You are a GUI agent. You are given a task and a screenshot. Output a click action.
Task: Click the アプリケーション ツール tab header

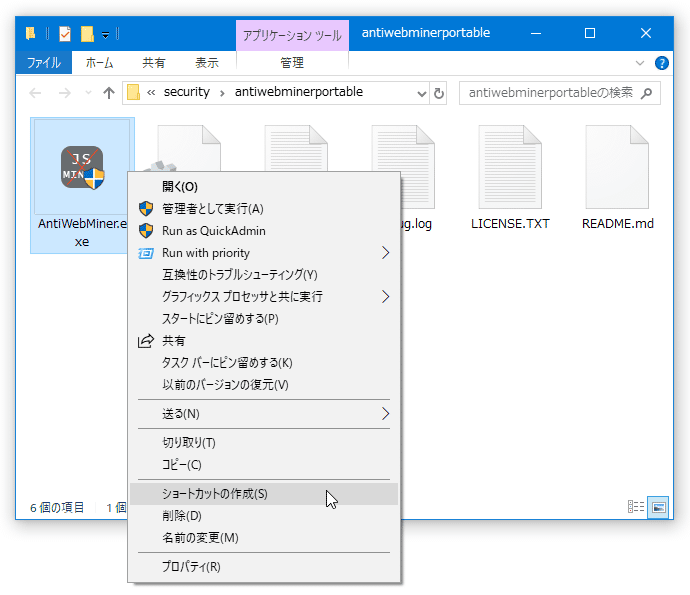[x=292, y=35]
